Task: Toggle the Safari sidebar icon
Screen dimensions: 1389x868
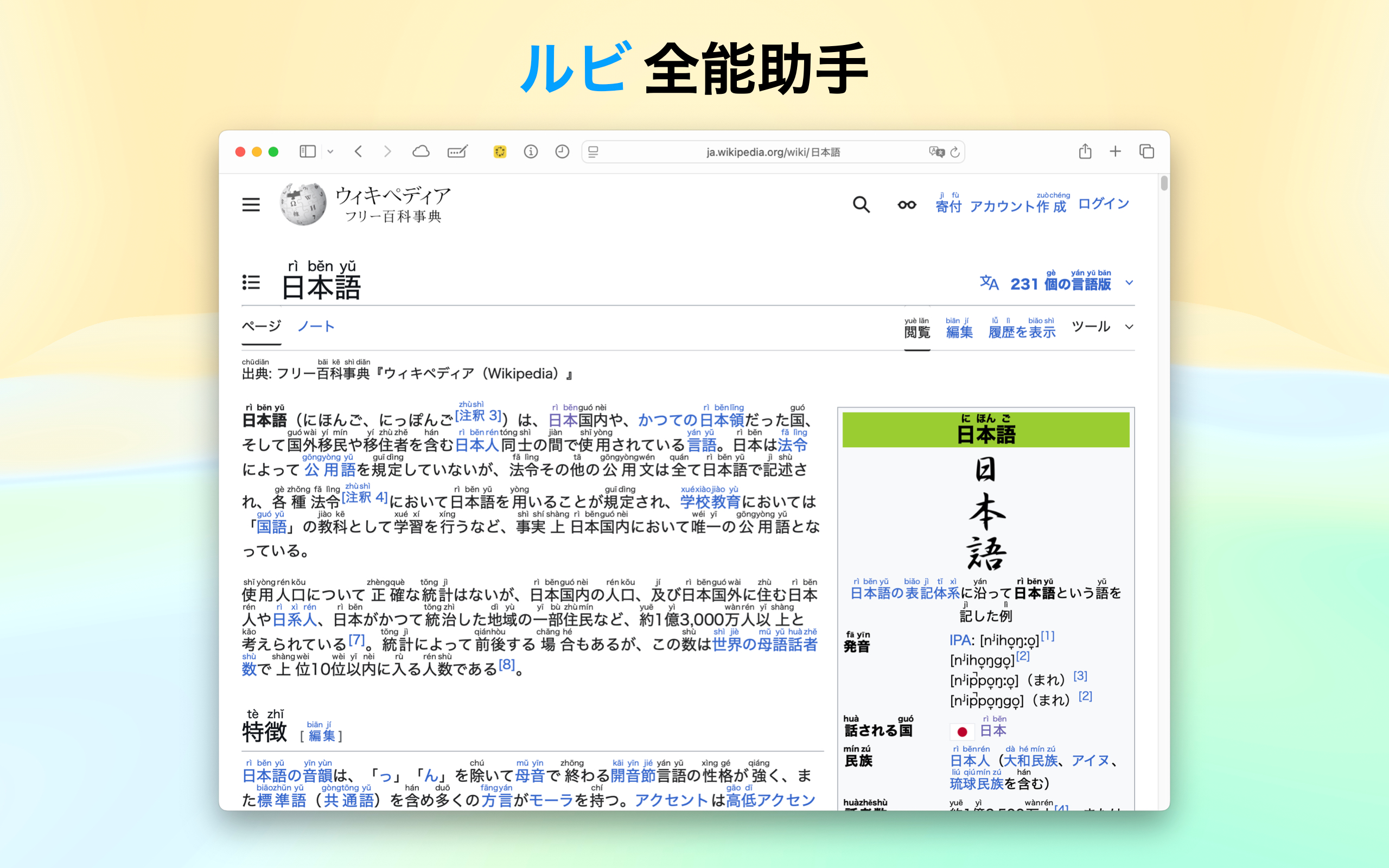Action: 308,151
